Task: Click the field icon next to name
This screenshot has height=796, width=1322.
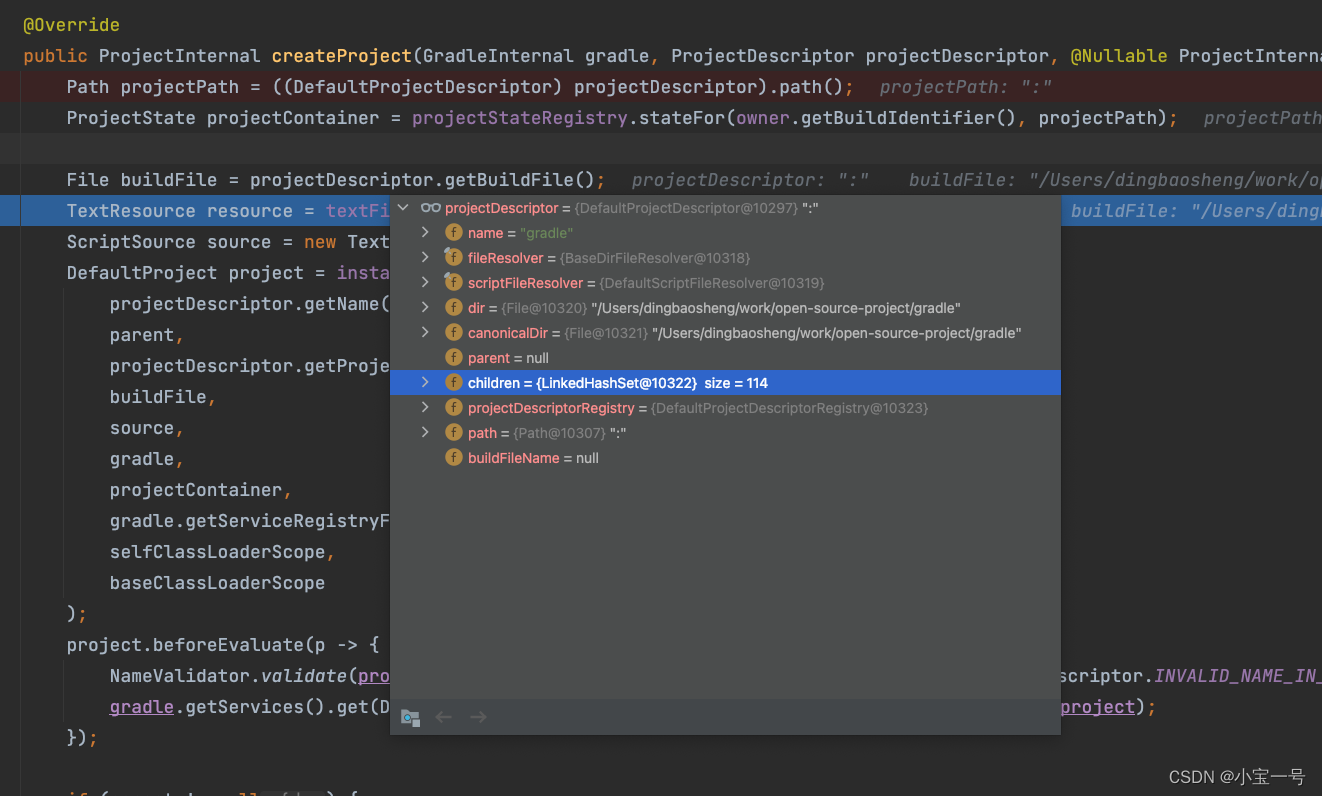Action: (x=453, y=233)
